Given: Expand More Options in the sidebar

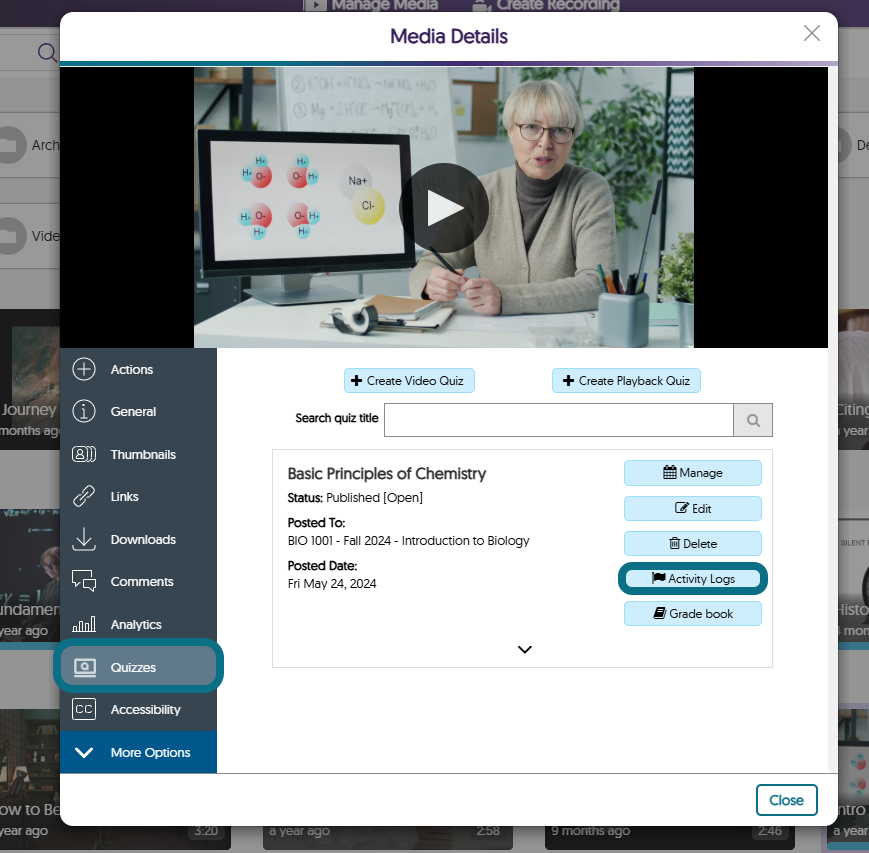Looking at the screenshot, I should pos(139,752).
